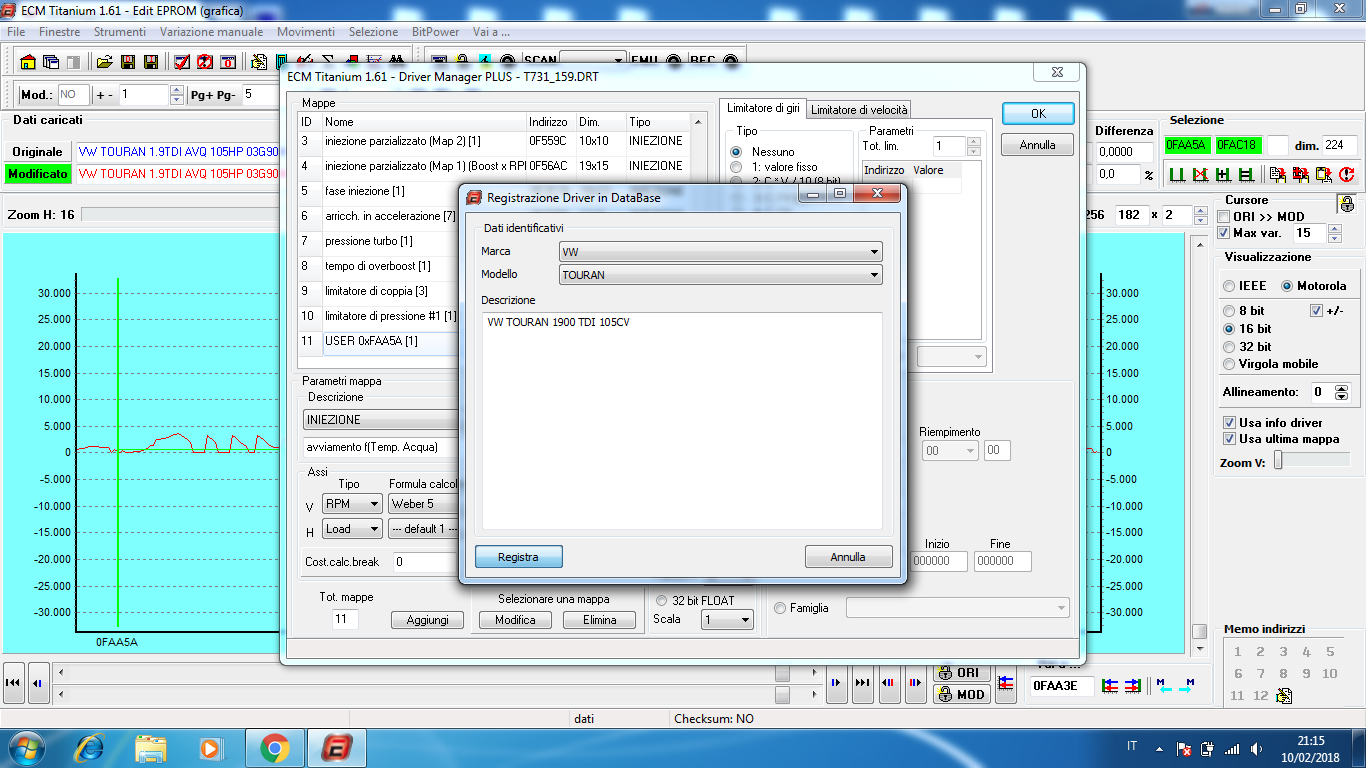Click the red undo circle icon under Selezione
The width and height of the screenshot is (1366, 768).
(x=1346, y=174)
